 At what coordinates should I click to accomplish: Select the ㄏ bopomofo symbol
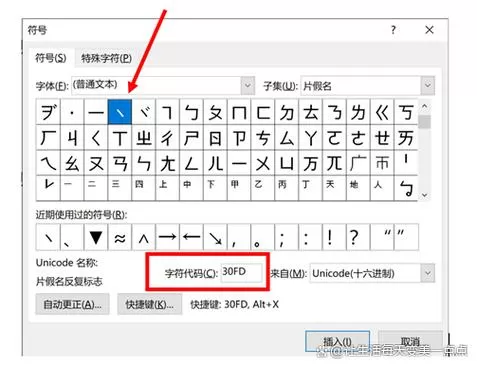point(48,137)
